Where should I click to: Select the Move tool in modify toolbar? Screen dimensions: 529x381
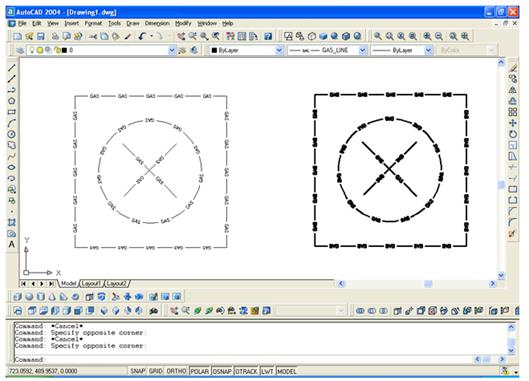512,123
